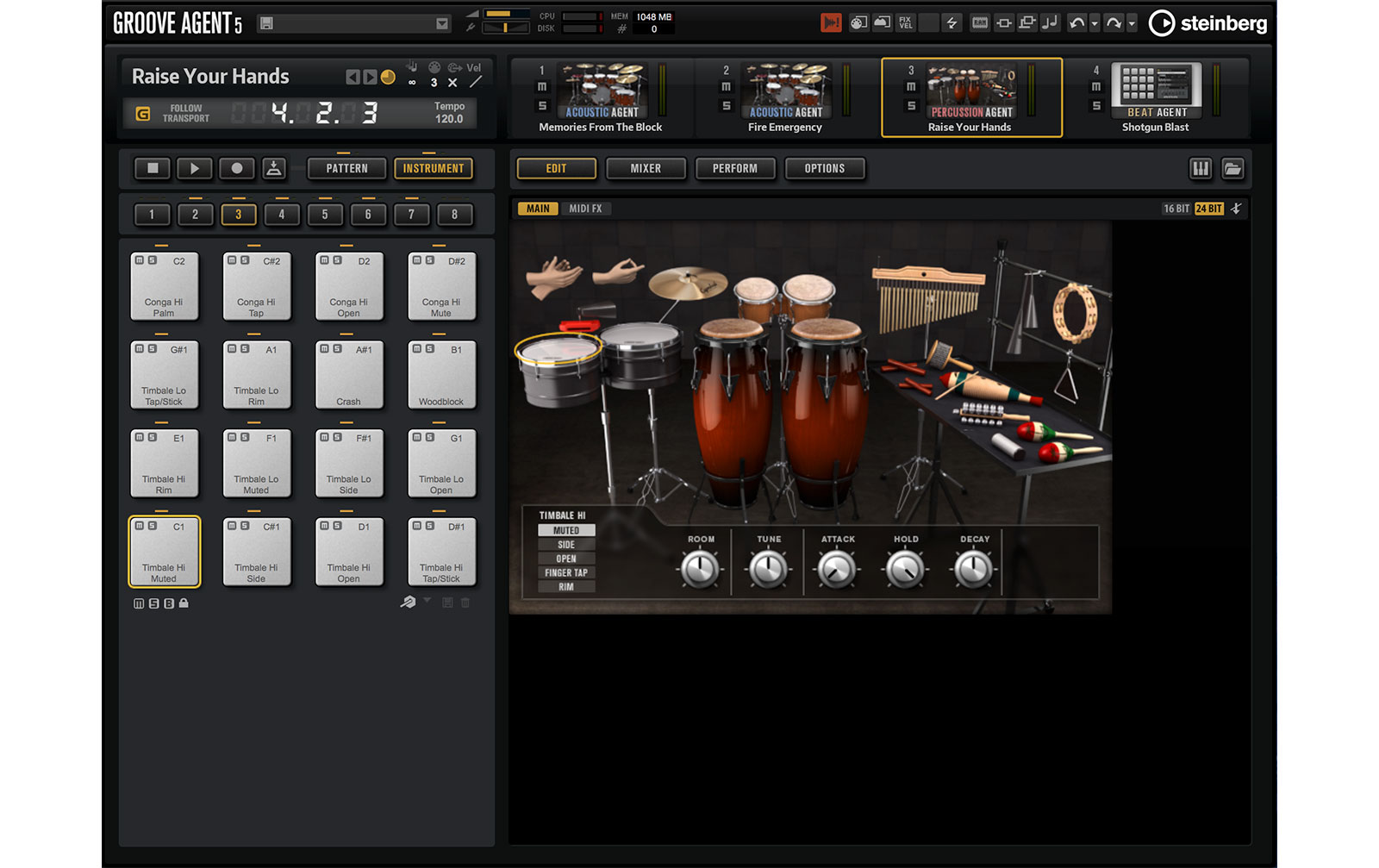Viewport: 1379px width, 868px height.
Task: Load the previous kit with left arrow
Action: (x=352, y=77)
